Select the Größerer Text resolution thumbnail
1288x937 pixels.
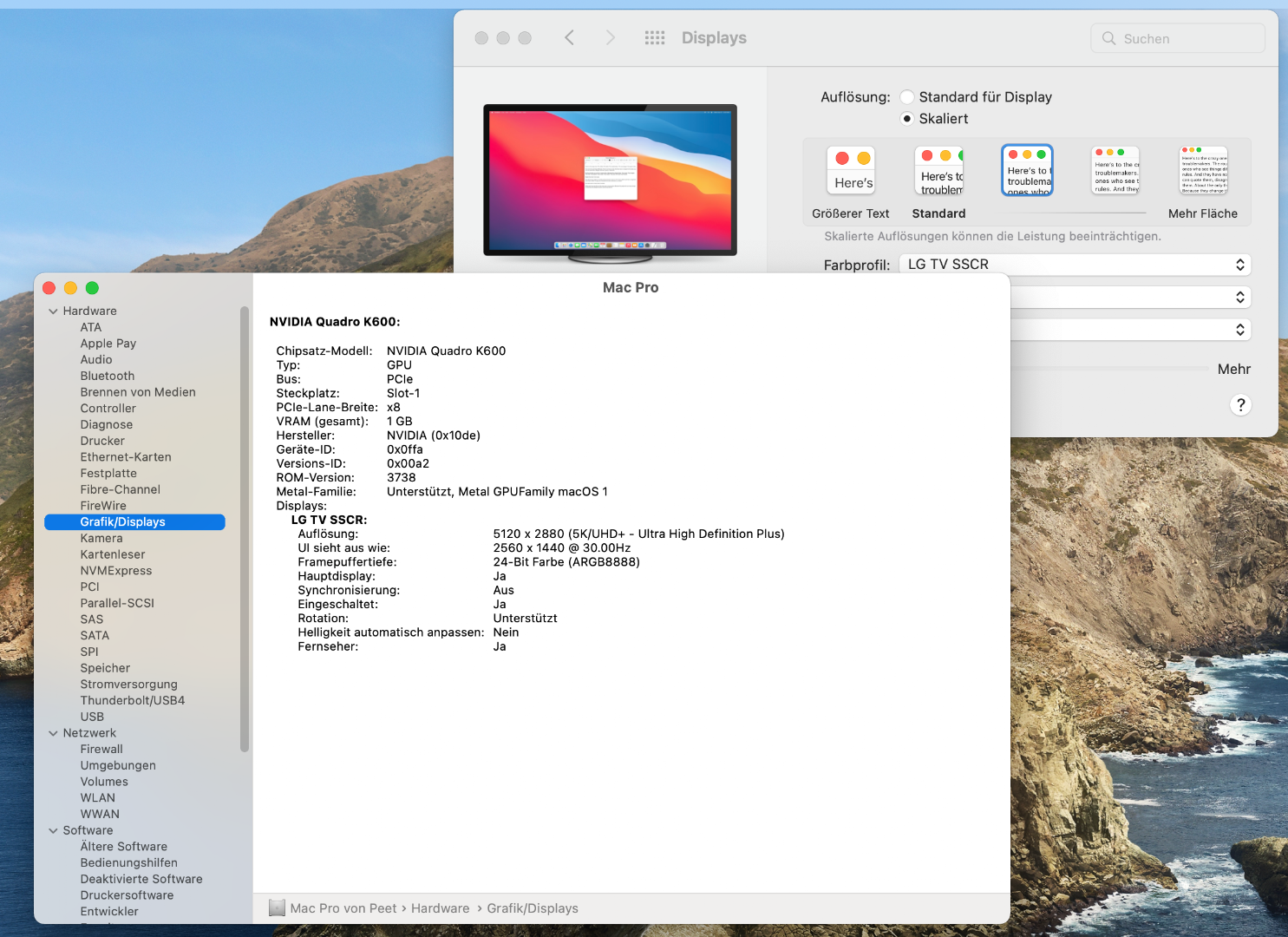851,170
